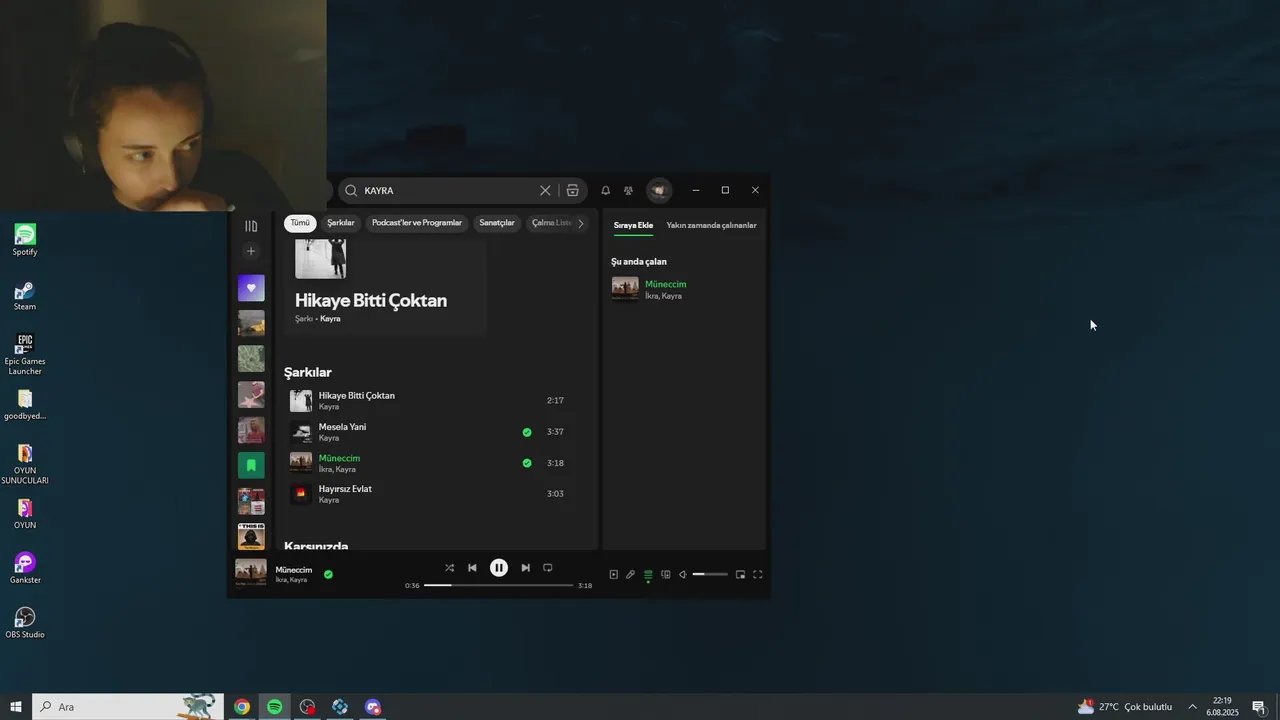1280x720 pixels.
Task: Open the miniplayer icon
Action: 740,574
